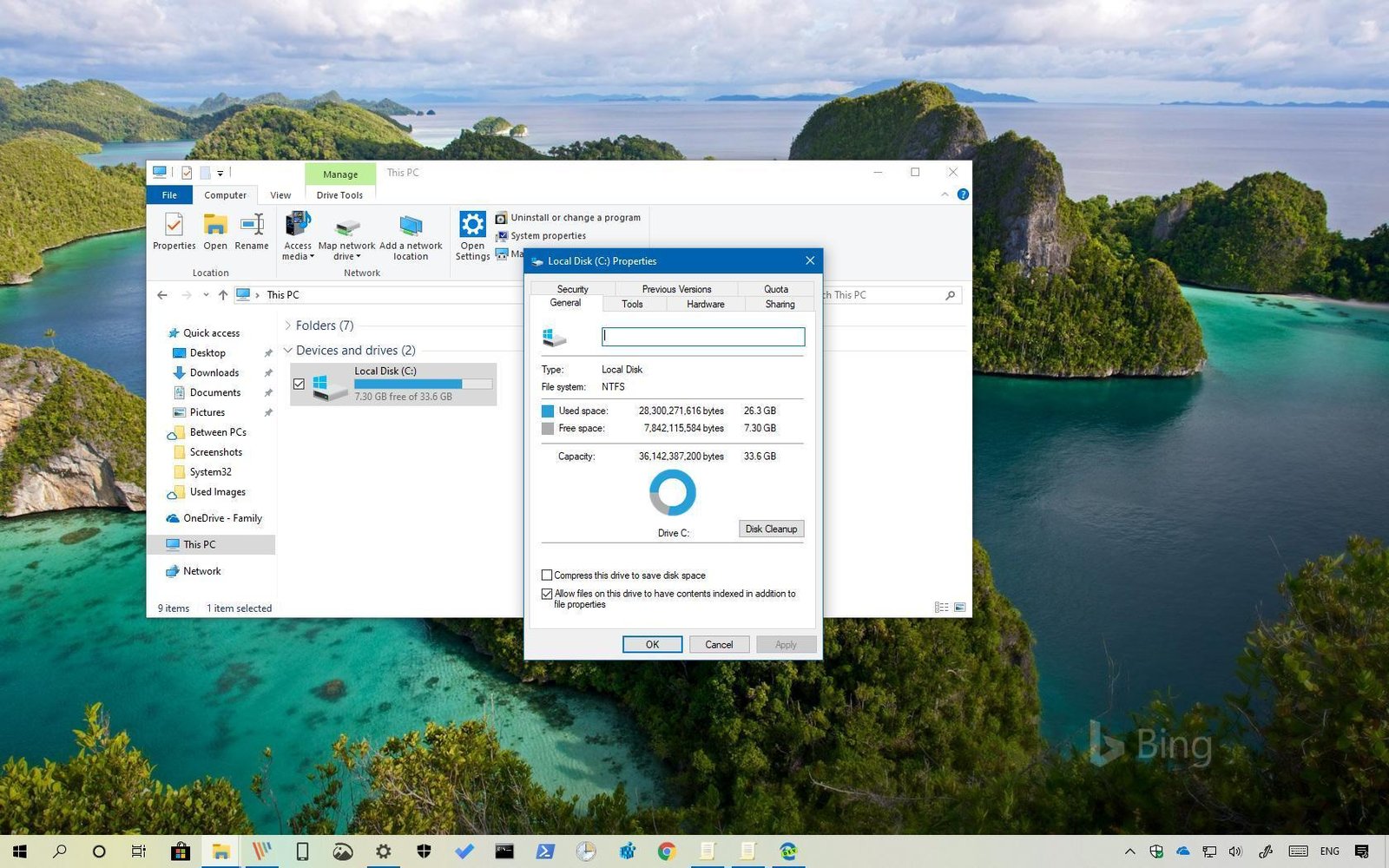Image resolution: width=1389 pixels, height=868 pixels.
Task: Open Microsoft Store from taskbar
Action: [181, 852]
